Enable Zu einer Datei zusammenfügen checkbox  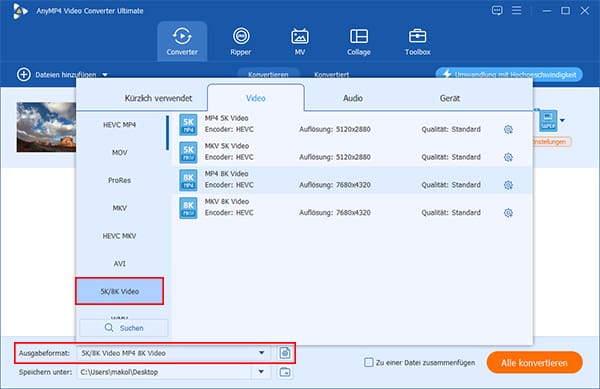click(368, 362)
